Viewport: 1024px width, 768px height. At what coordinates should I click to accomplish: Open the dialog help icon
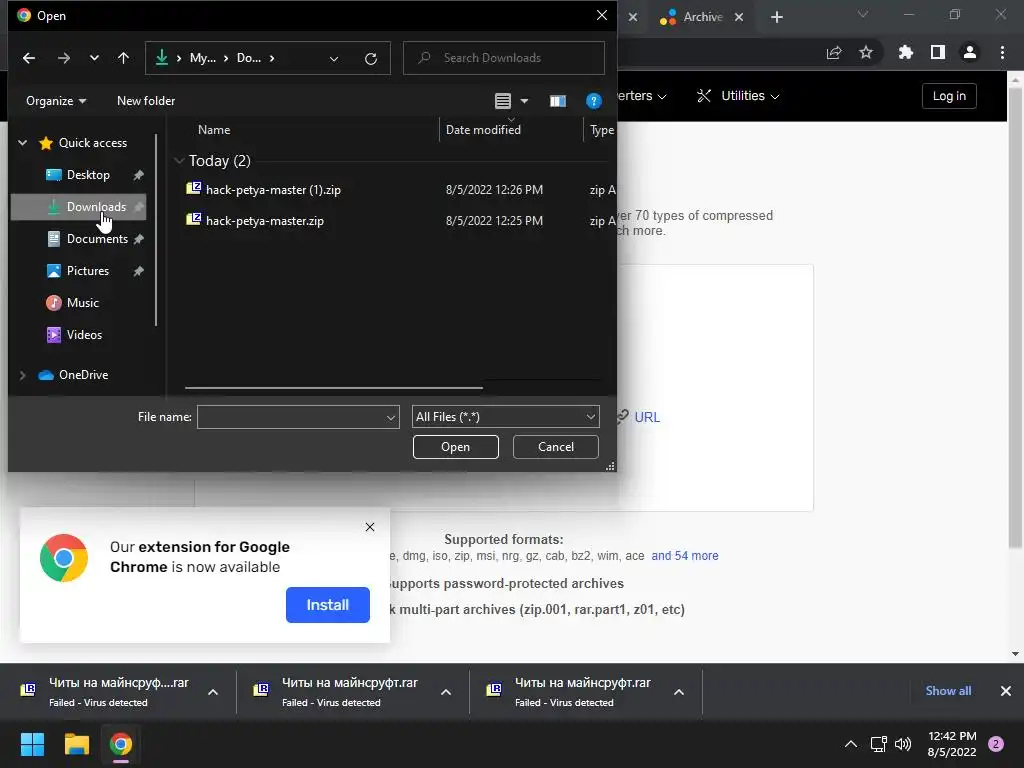pos(594,101)
